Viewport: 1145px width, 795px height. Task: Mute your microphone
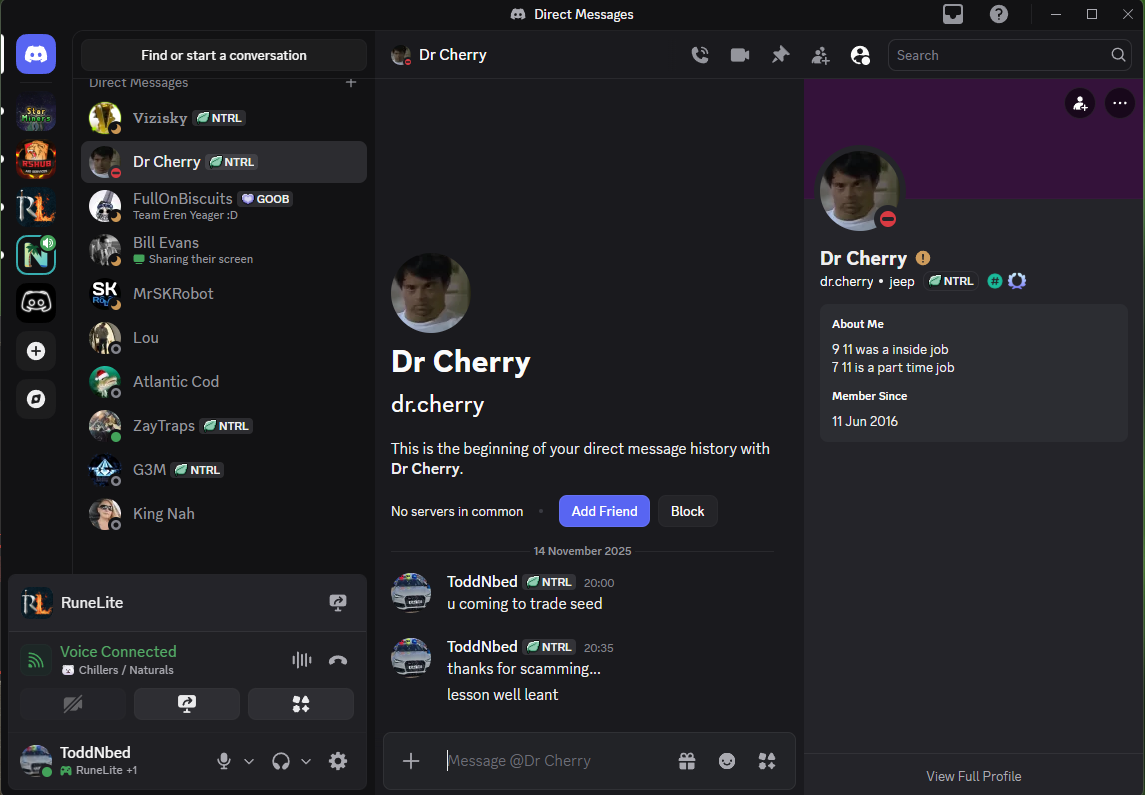(x=224, y=761)
